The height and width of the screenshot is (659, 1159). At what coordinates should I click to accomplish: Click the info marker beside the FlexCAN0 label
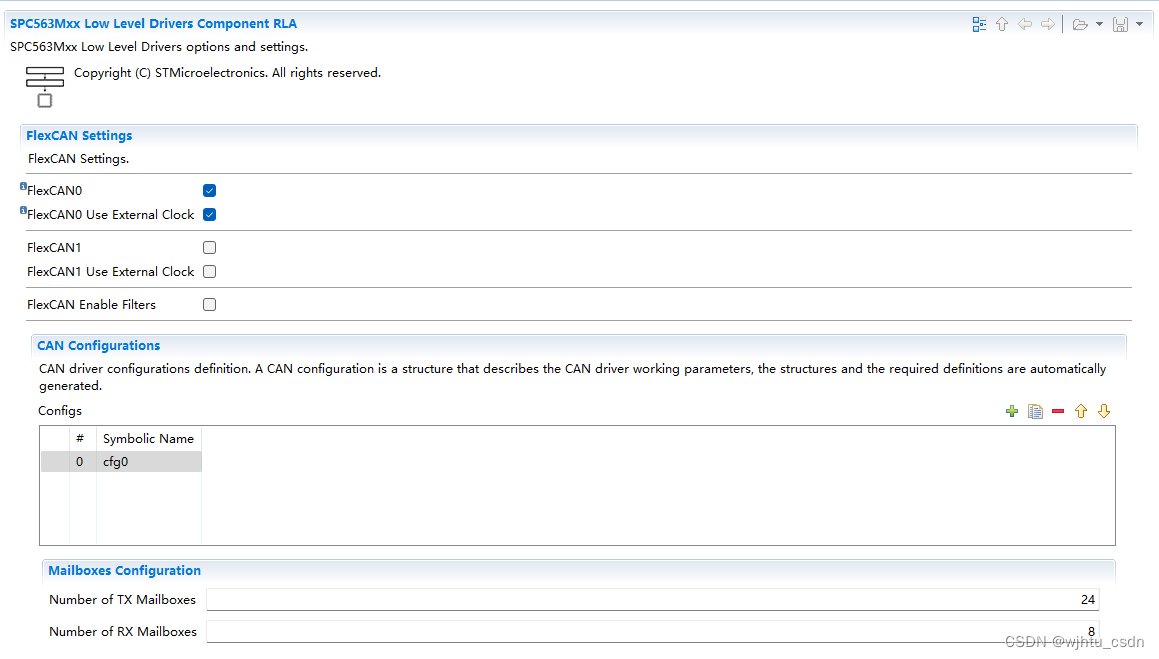[23, 186]
